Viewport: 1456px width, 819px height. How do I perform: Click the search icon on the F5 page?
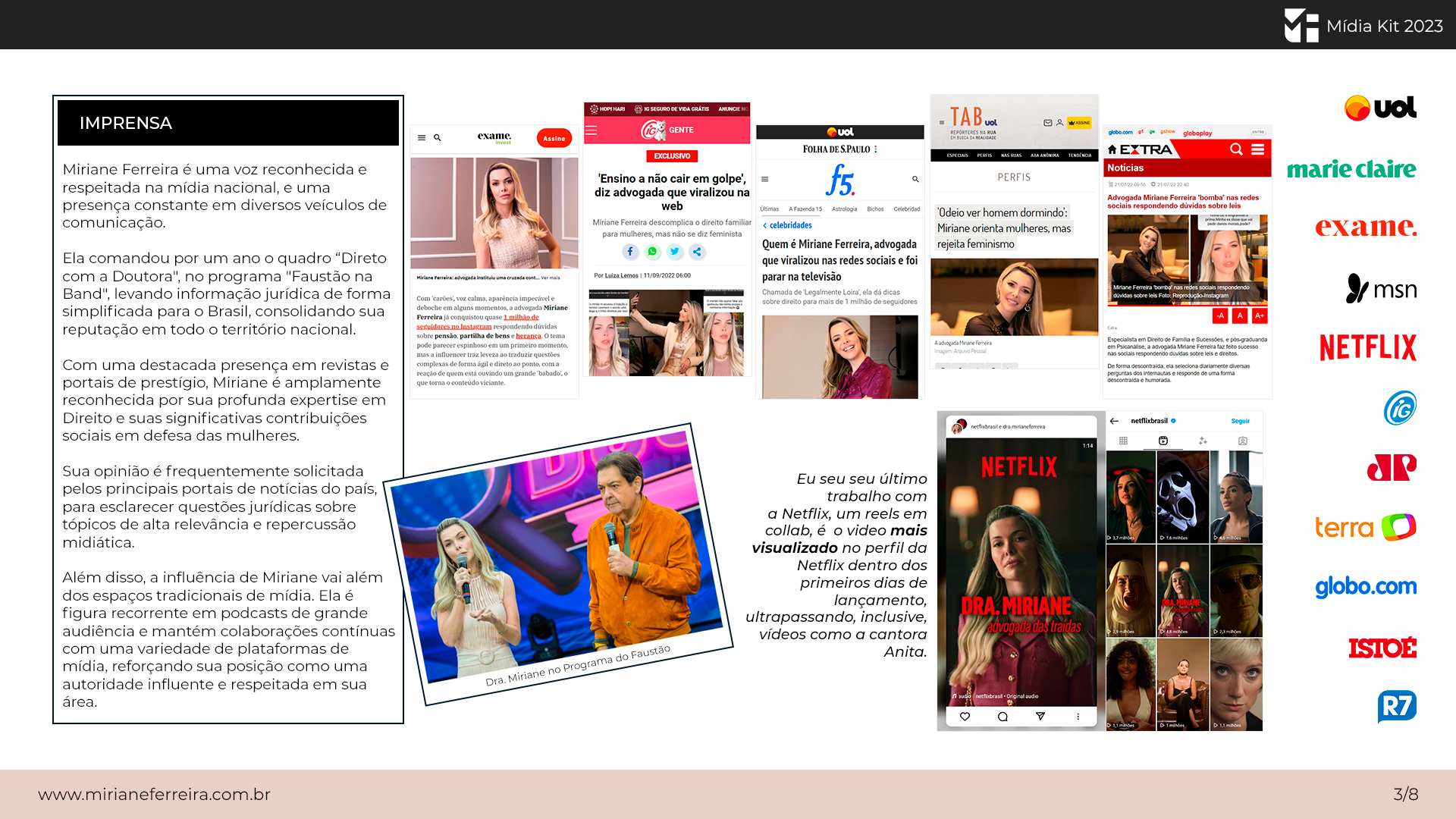click(915, 180)
